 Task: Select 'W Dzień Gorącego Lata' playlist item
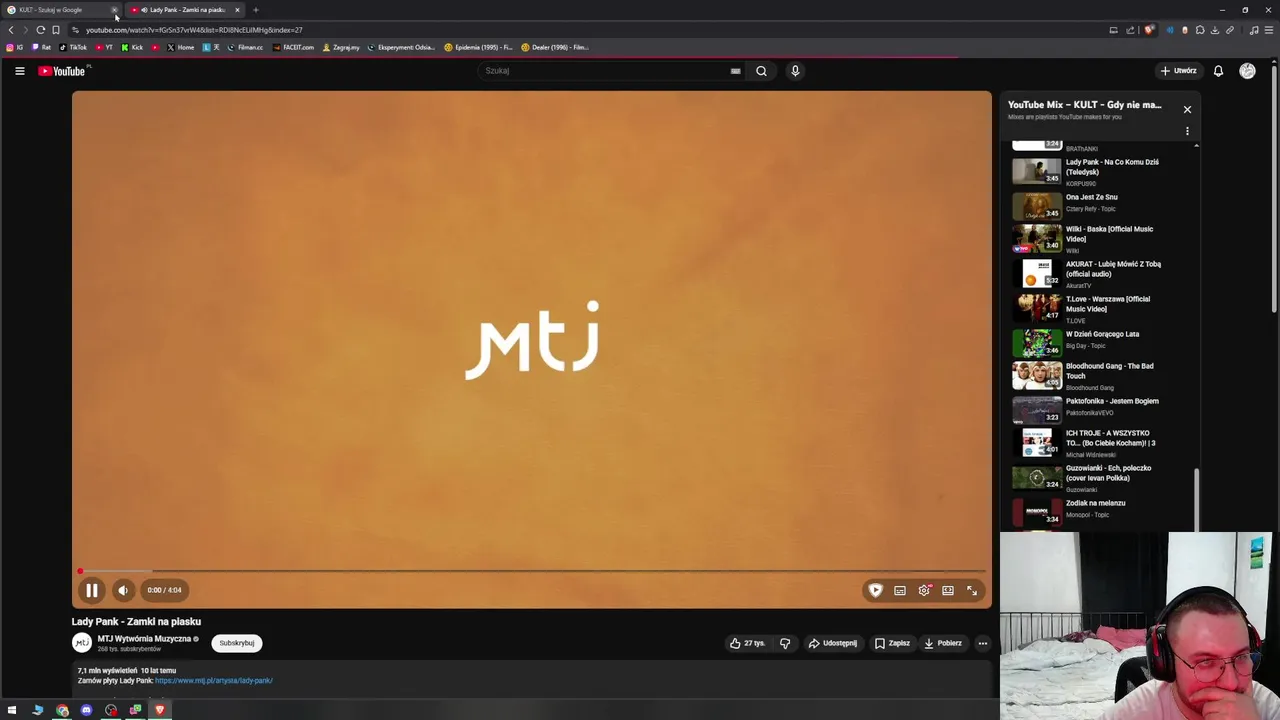tap(1100, 342)
